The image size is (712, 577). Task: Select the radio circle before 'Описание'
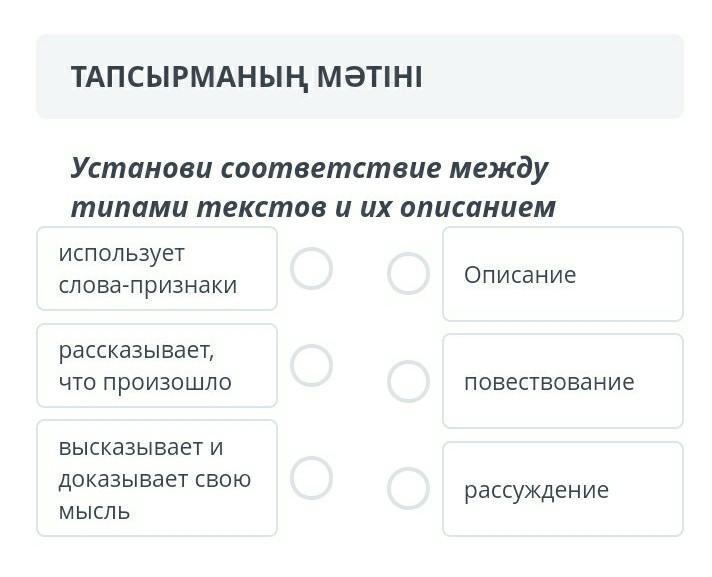[408, 273]
